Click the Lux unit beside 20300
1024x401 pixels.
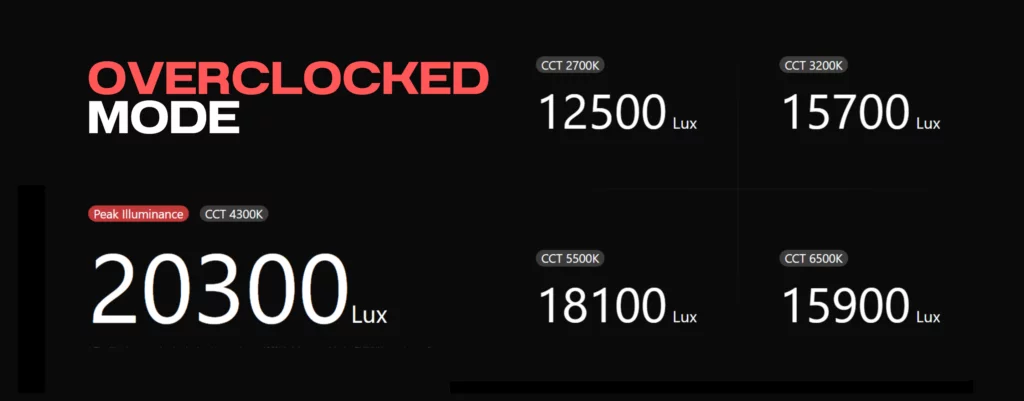tap(370, 315)
